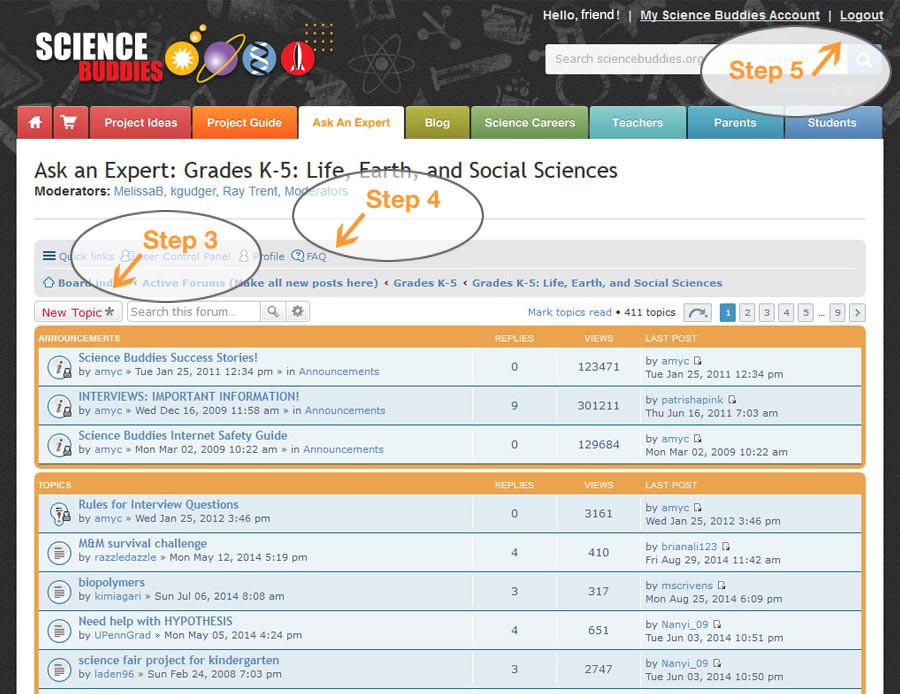This screenshot has width=900, height=694.
Task: Open author laden96 profile
Action: point(114,674)
